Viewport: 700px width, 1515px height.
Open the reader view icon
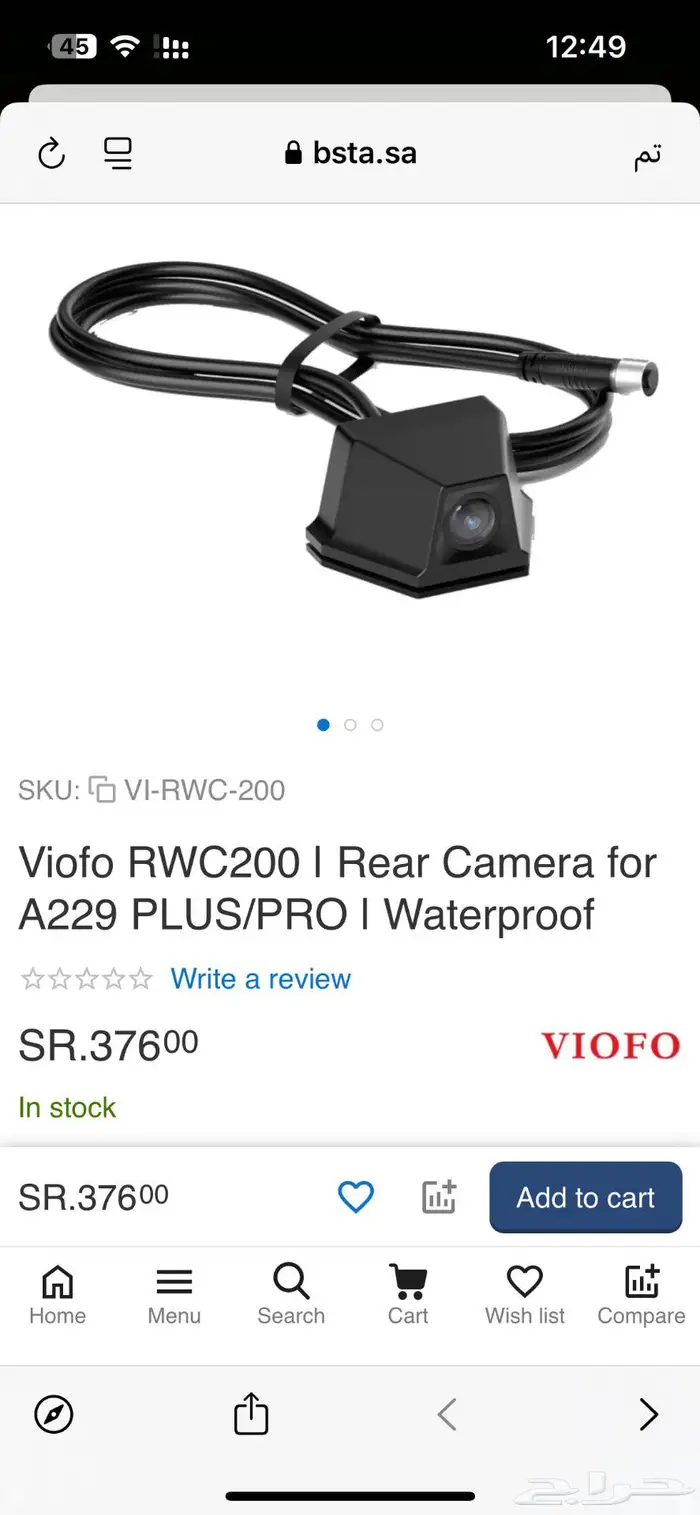pos(118,154)
